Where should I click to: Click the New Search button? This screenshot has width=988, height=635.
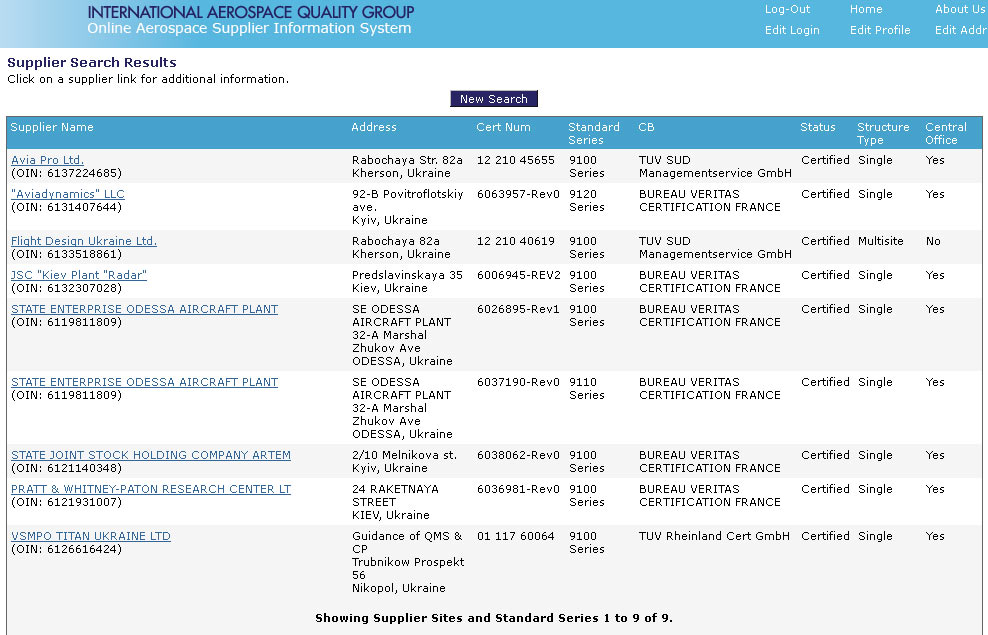point(494,99)
